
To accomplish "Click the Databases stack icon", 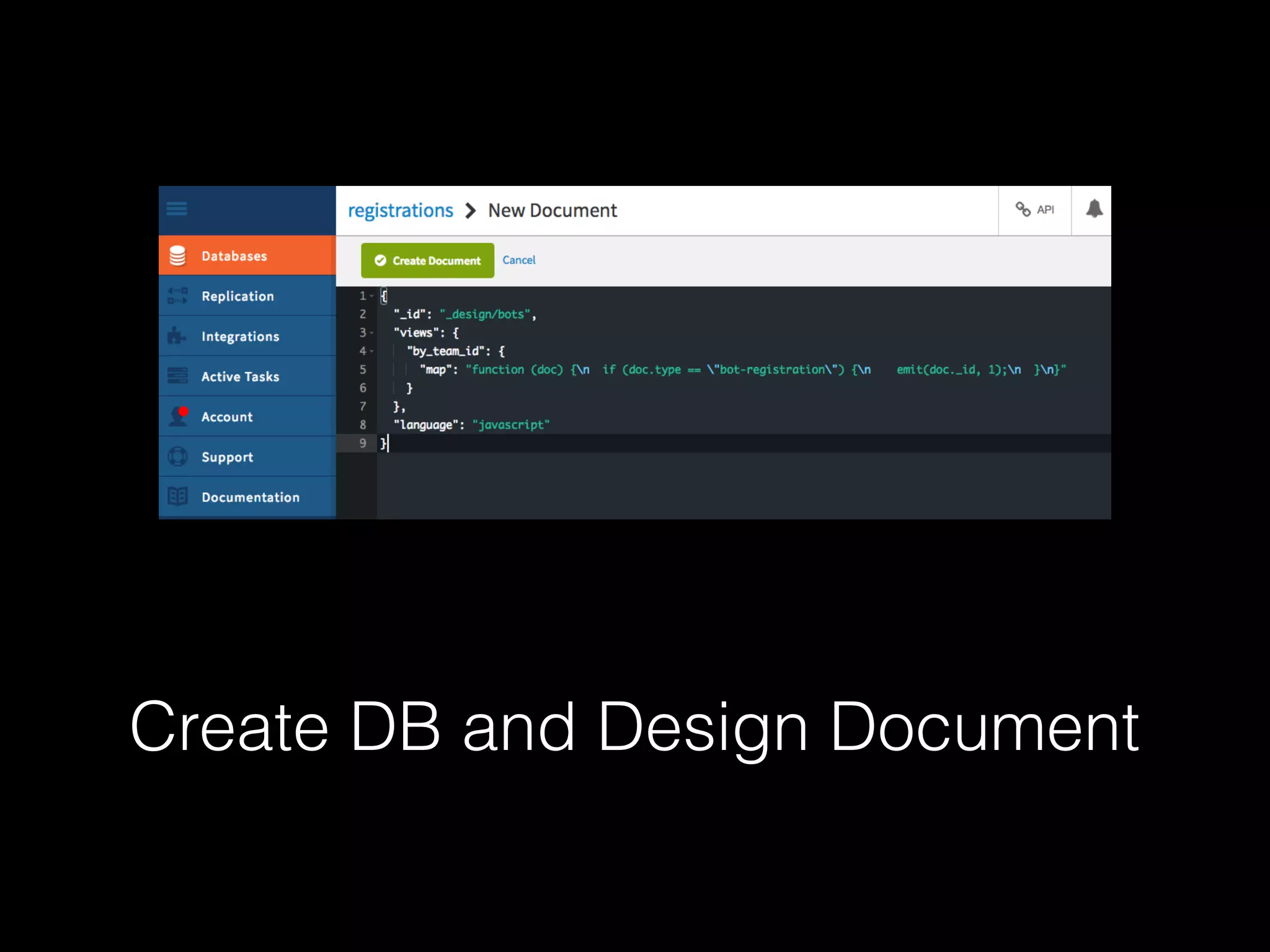I will 177,256.
